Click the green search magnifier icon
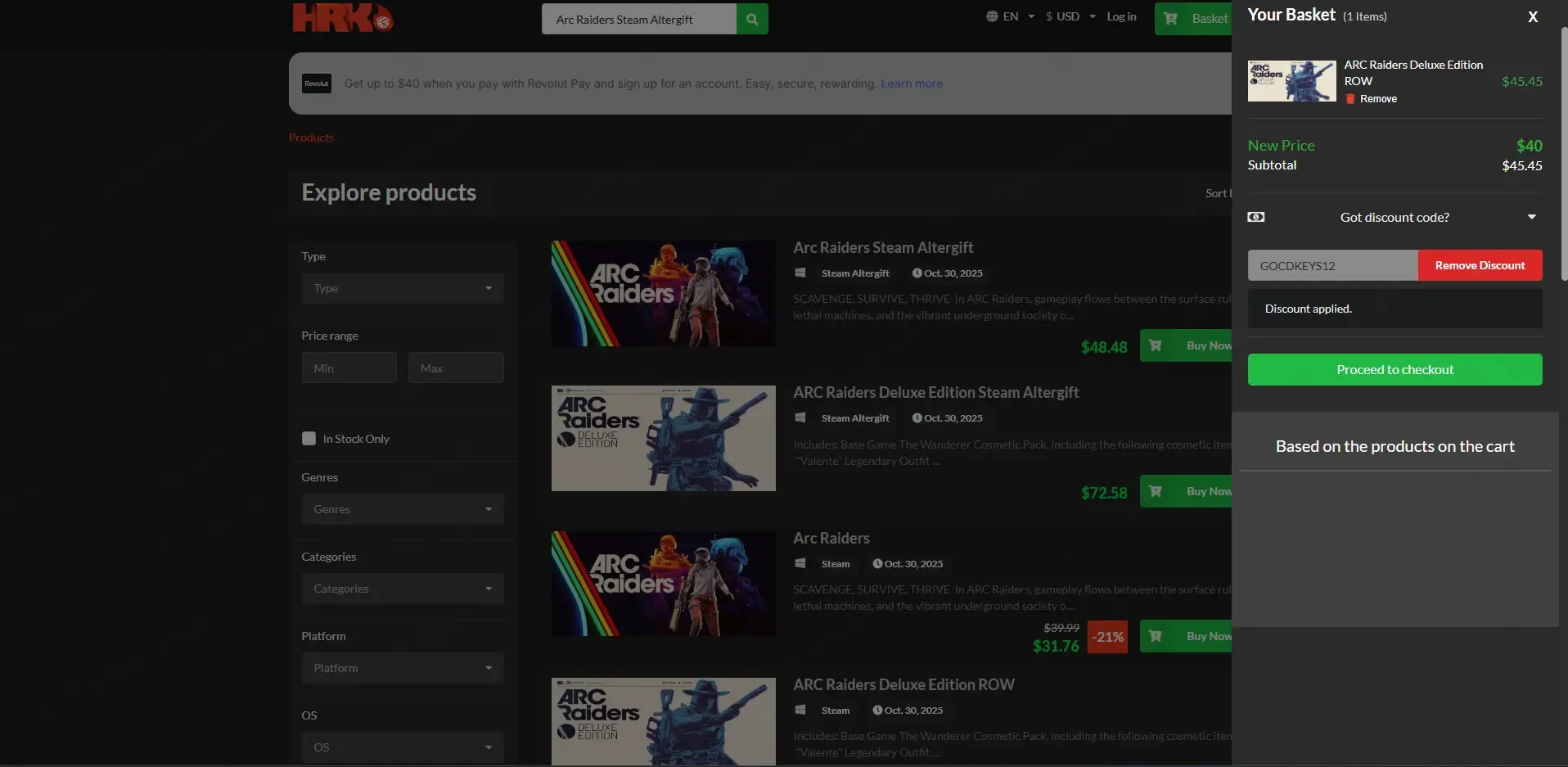Screen dimensions: 1568x767 752,19
